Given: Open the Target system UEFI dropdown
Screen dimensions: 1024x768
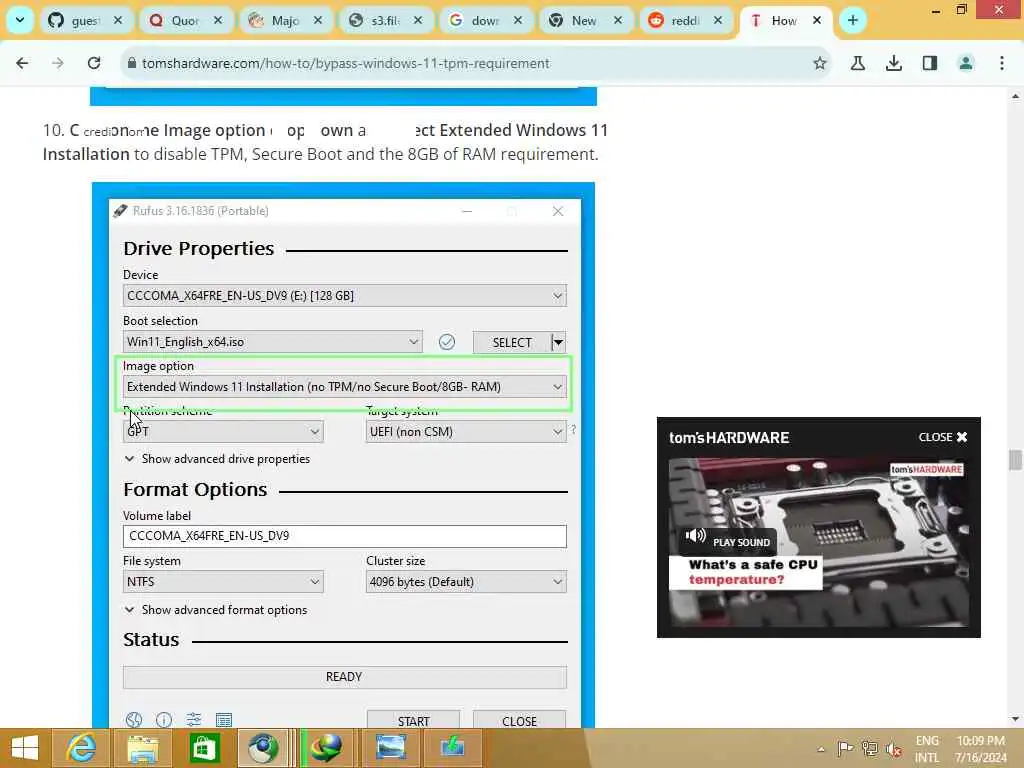Looking at the screenshot, I should pyautogui.click(x=466, y=432).
